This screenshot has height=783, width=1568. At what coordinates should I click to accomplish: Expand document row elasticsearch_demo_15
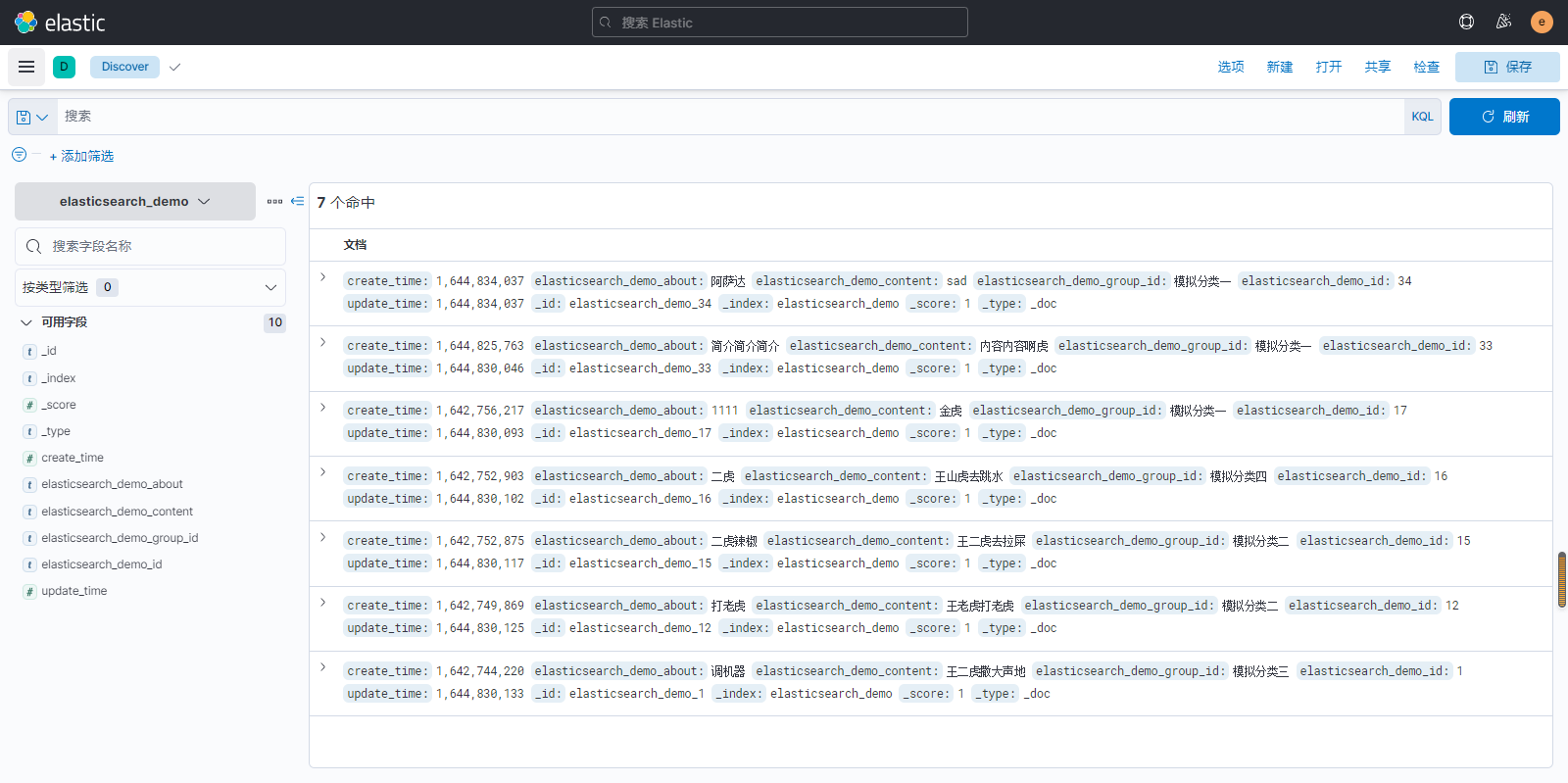coord(323,537)
